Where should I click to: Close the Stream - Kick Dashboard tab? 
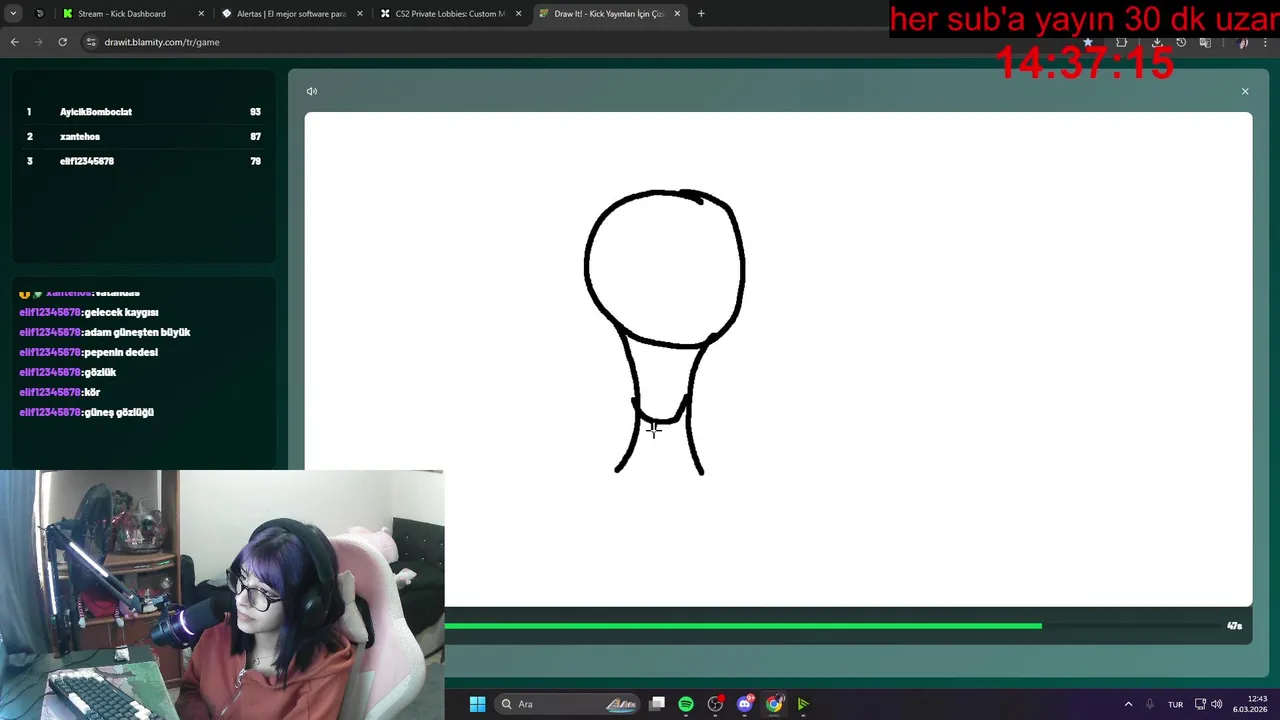point(201,14)
